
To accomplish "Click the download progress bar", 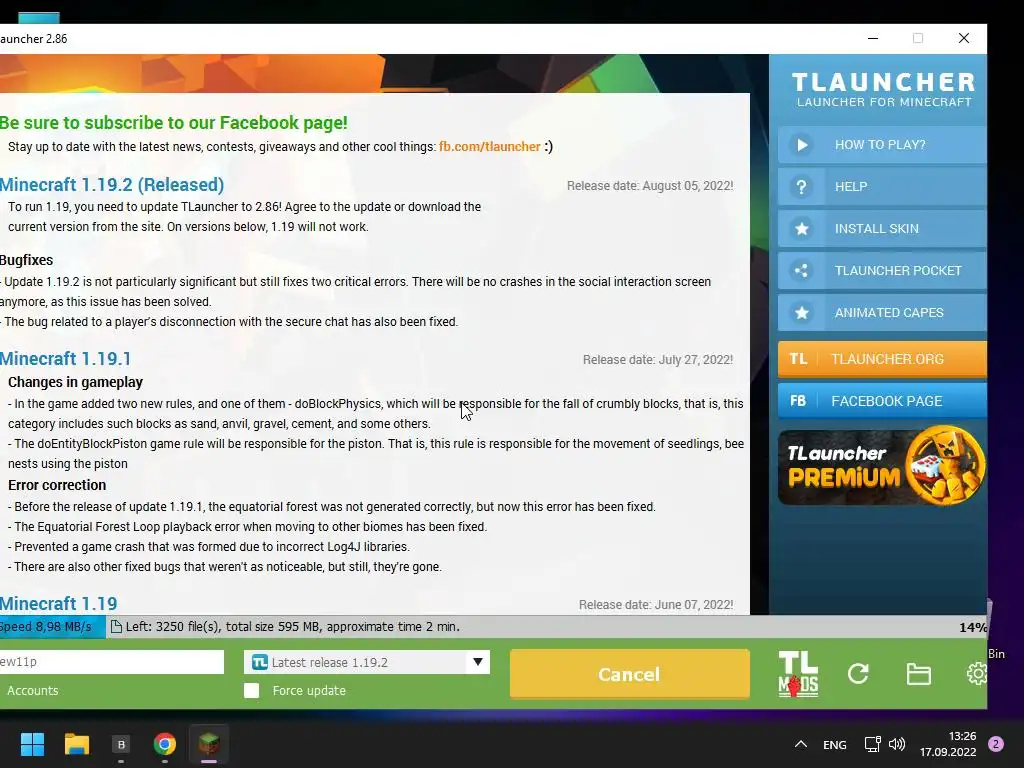I will click(493, 627).
